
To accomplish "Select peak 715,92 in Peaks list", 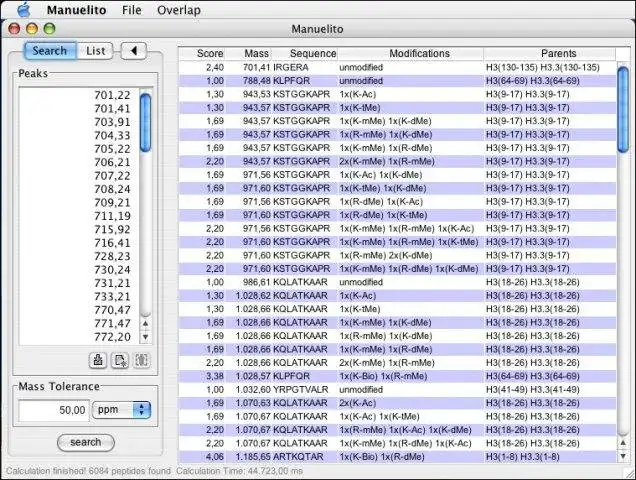I will pyautogui.click(x=112, y=229).
